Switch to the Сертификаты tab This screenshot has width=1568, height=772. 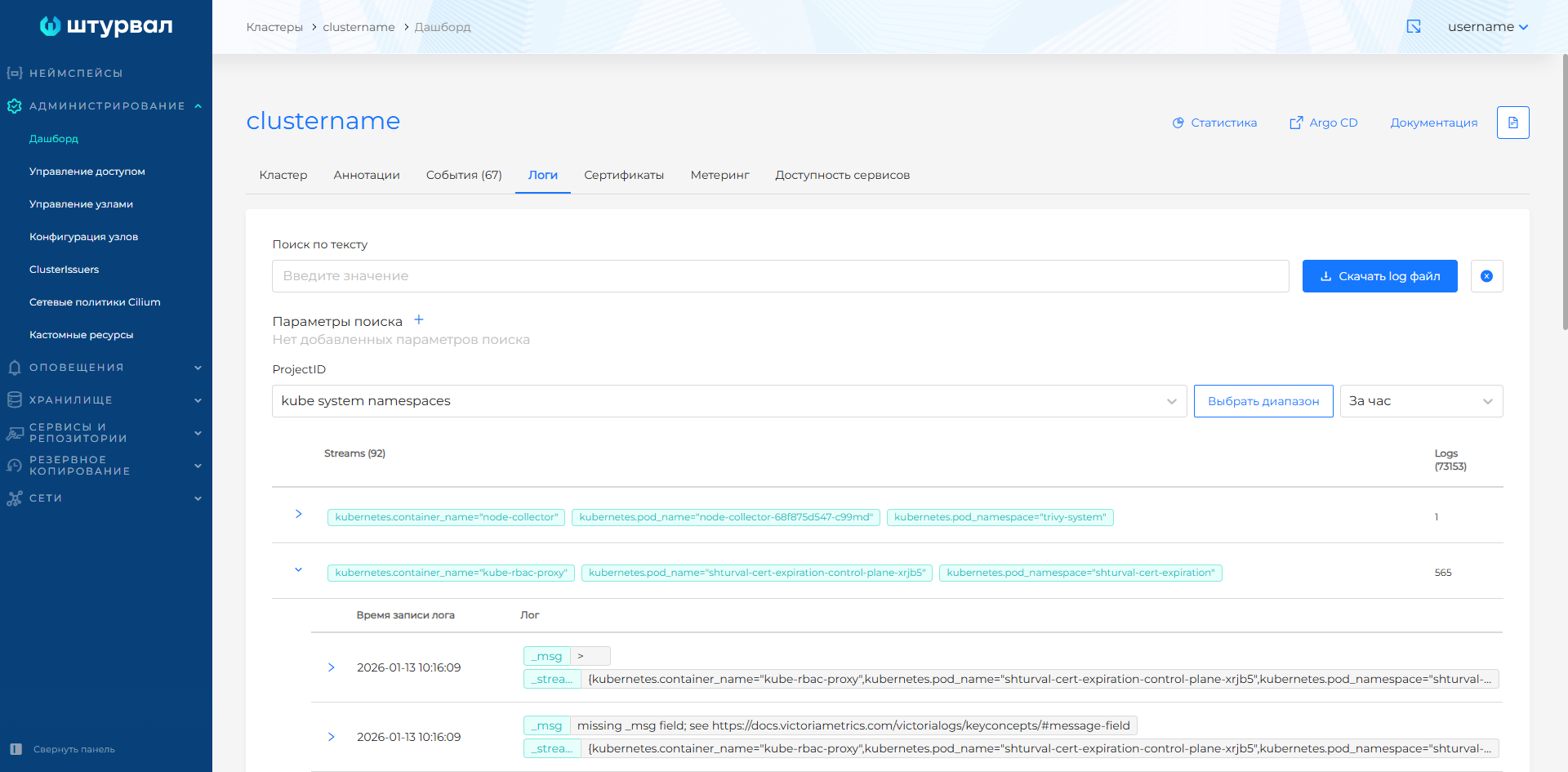624,175
